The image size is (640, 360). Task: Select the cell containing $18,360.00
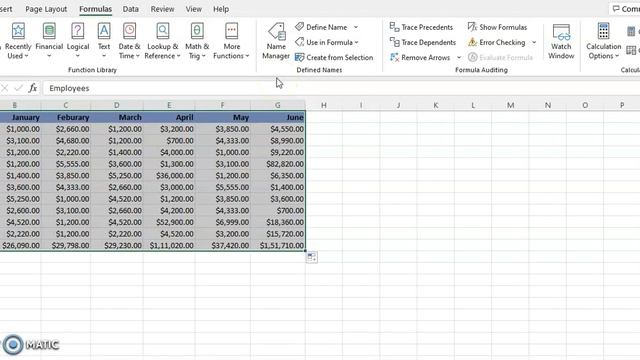pyautogui.click(x=278, y=222)
